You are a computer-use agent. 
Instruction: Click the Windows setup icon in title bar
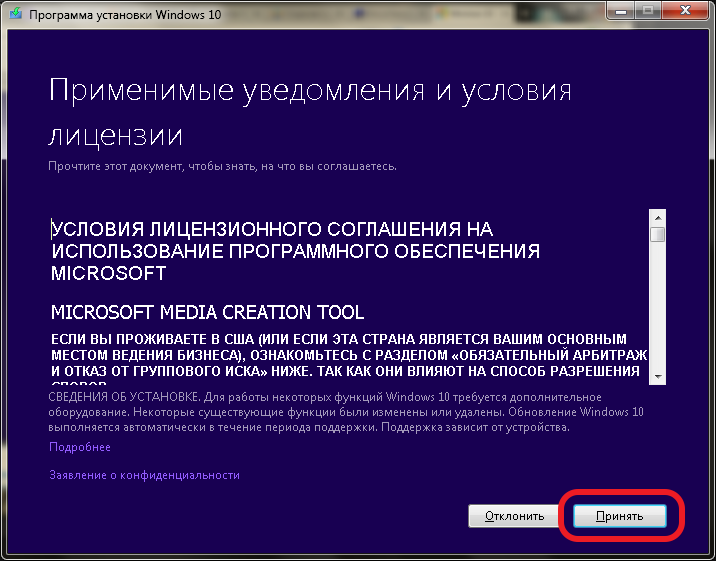click(13, 14)
